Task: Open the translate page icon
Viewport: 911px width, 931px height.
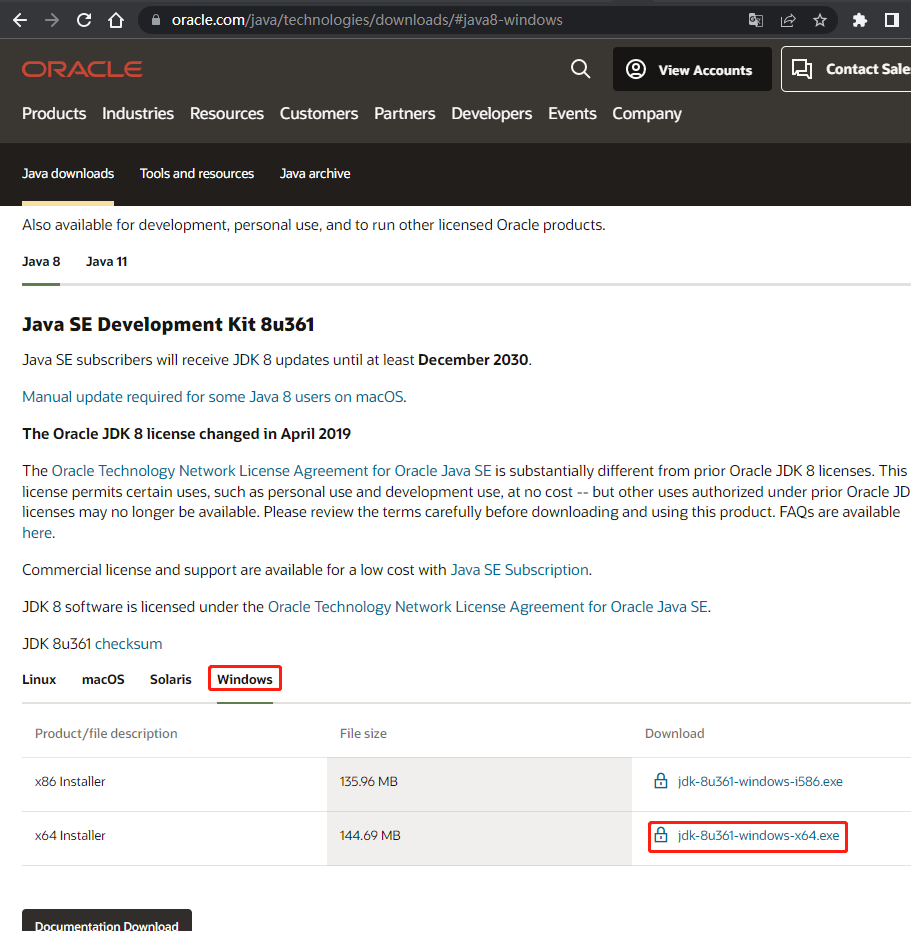Action: pos(755,20)
